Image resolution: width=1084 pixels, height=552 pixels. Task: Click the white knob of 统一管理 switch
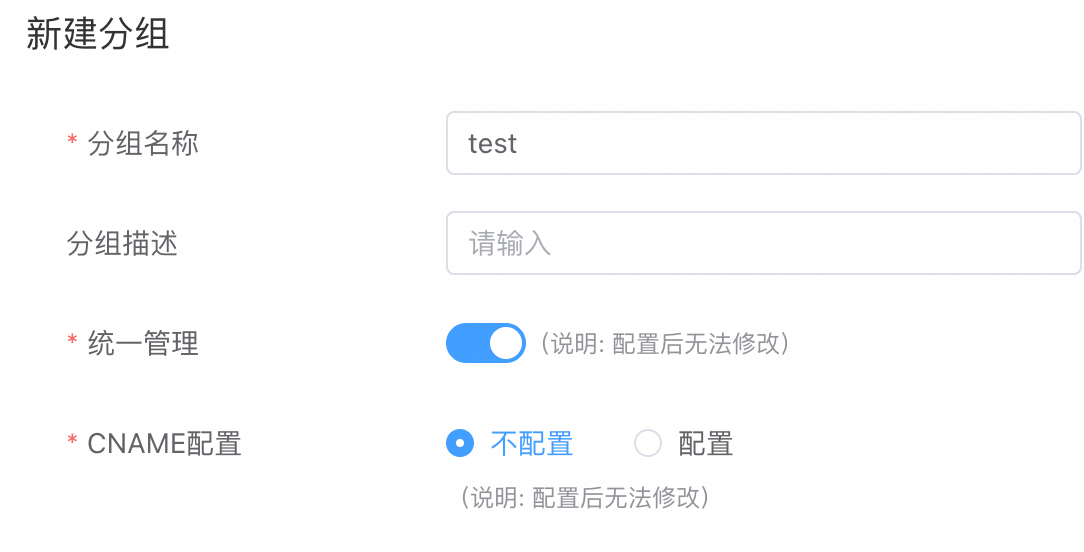pyautogui.click(x=507, y=343)
